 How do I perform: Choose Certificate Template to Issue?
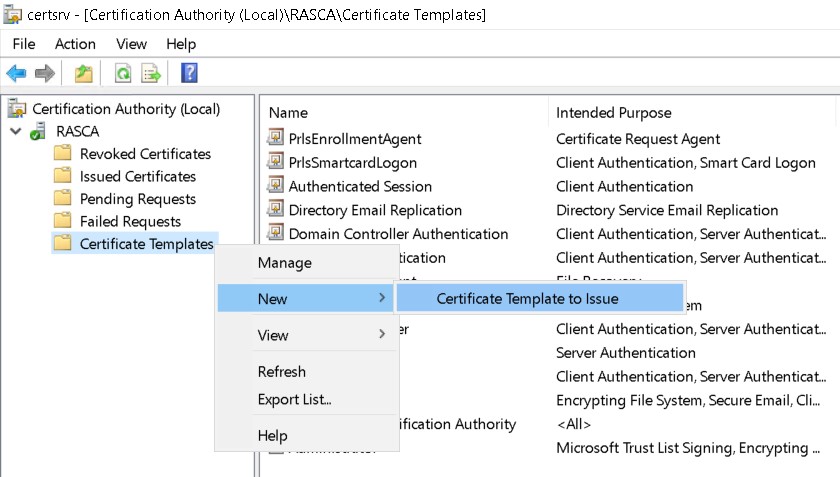point(527,298)
